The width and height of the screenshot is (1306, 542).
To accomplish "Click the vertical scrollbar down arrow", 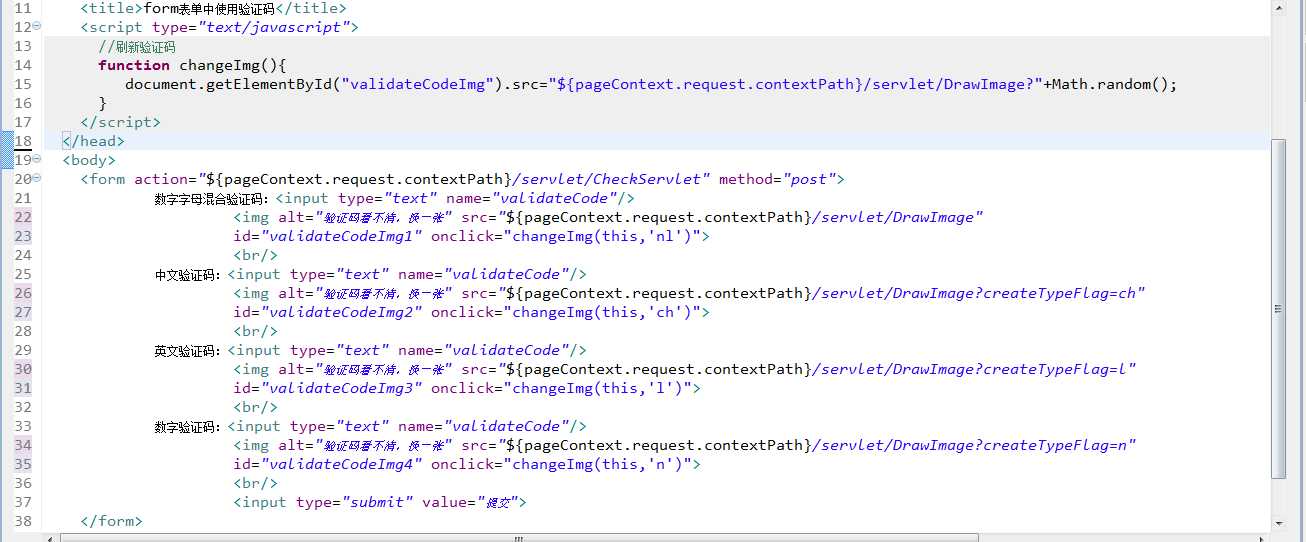I will 1279,523.
